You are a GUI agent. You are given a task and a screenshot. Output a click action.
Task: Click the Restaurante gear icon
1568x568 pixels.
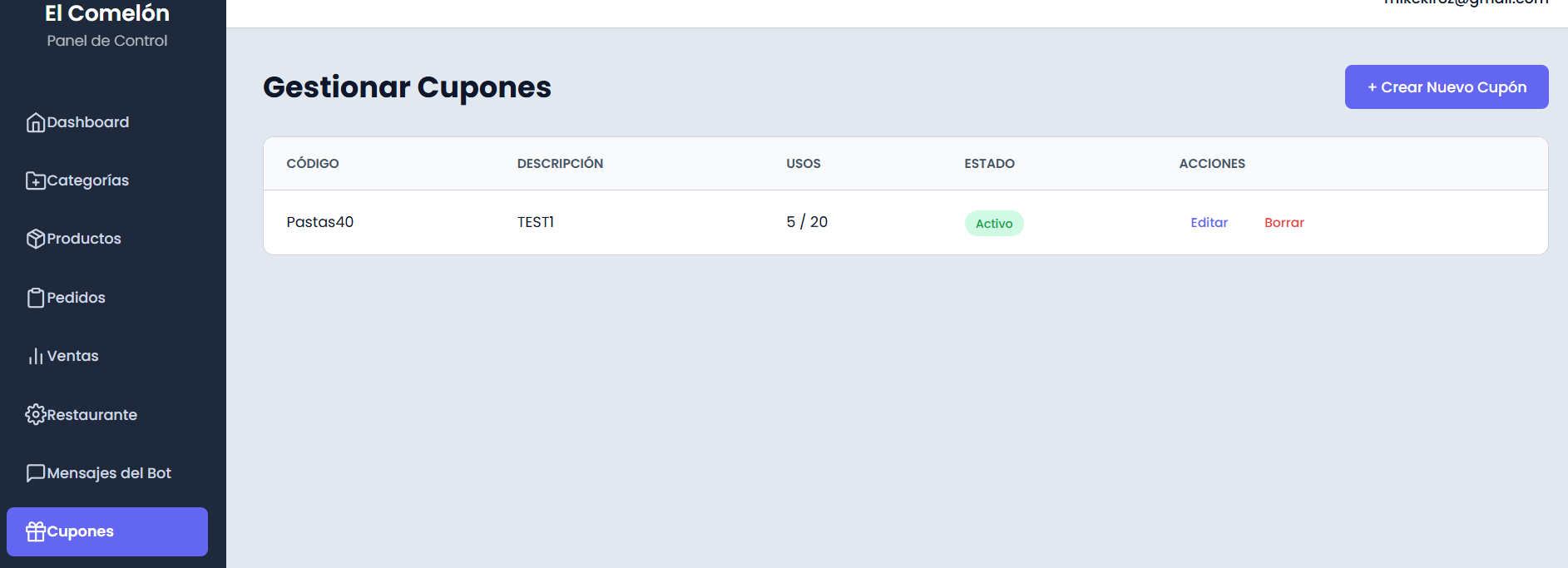pyautogui.click(x=35, y=415)
